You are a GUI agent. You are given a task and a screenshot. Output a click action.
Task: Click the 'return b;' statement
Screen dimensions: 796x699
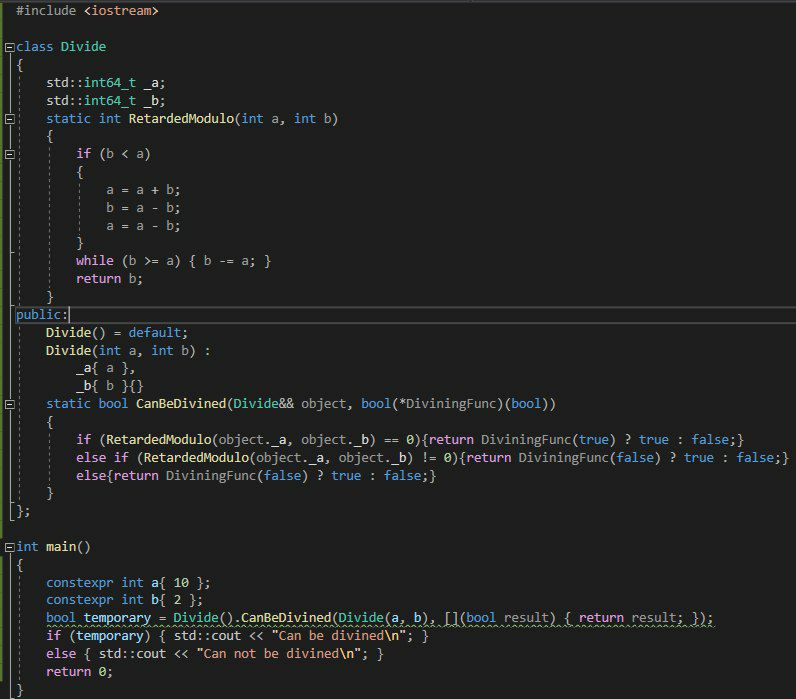109,279
